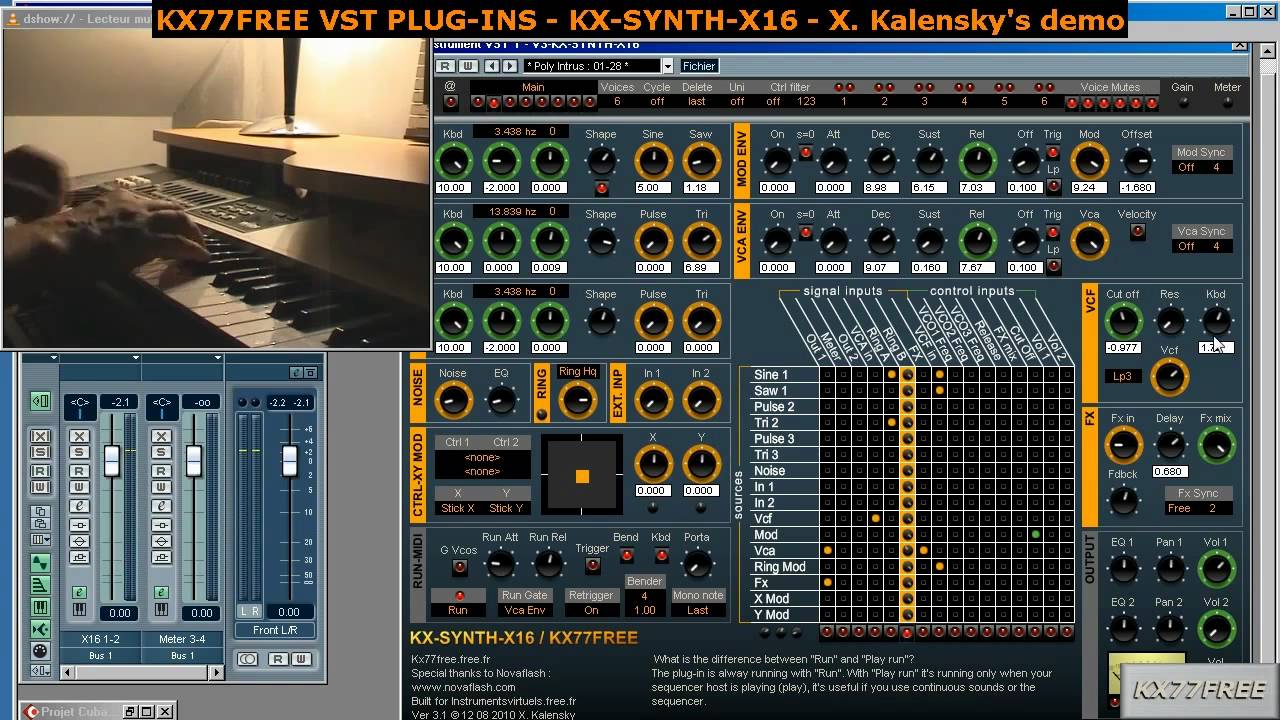Open channel settings (e) for X16 1-2
This screenshot has width=1280, height=720.
pyautogui.click(x=80, y=506)
